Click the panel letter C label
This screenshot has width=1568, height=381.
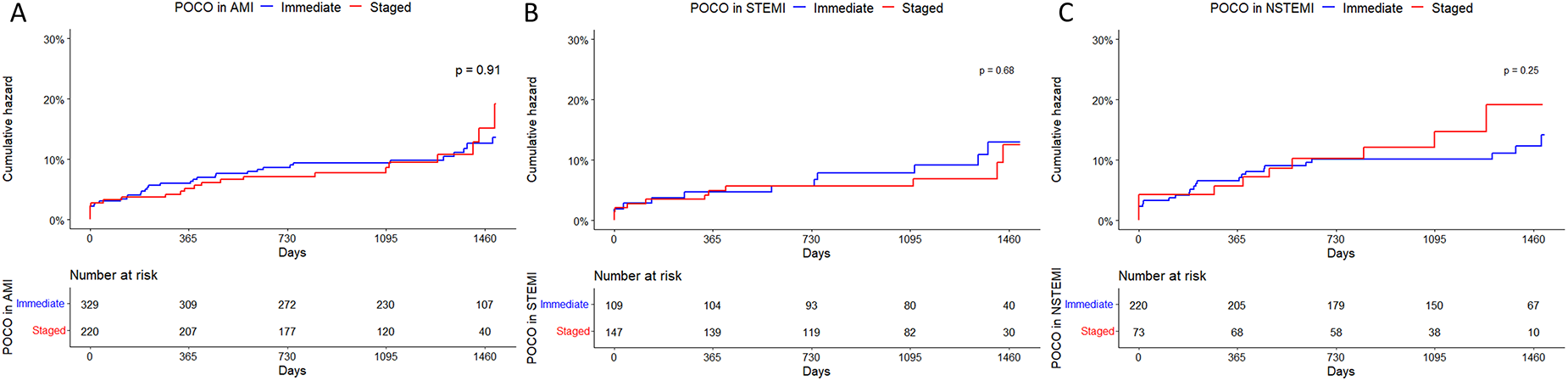[x=1065, y=14]
